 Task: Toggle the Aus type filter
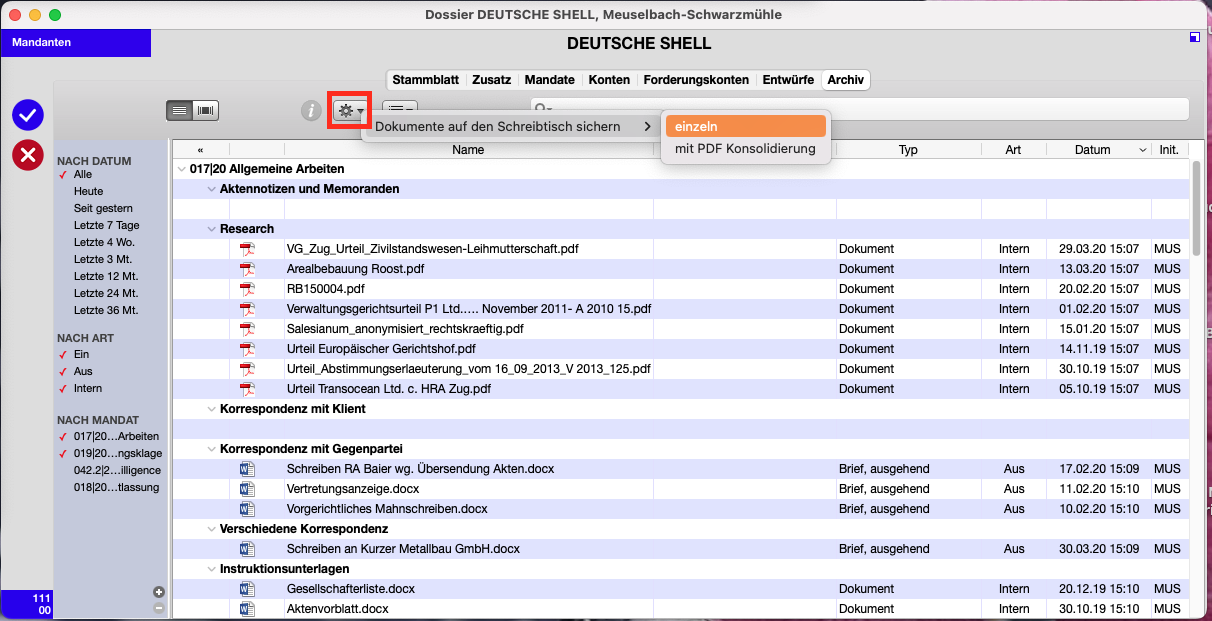point(81,371)
